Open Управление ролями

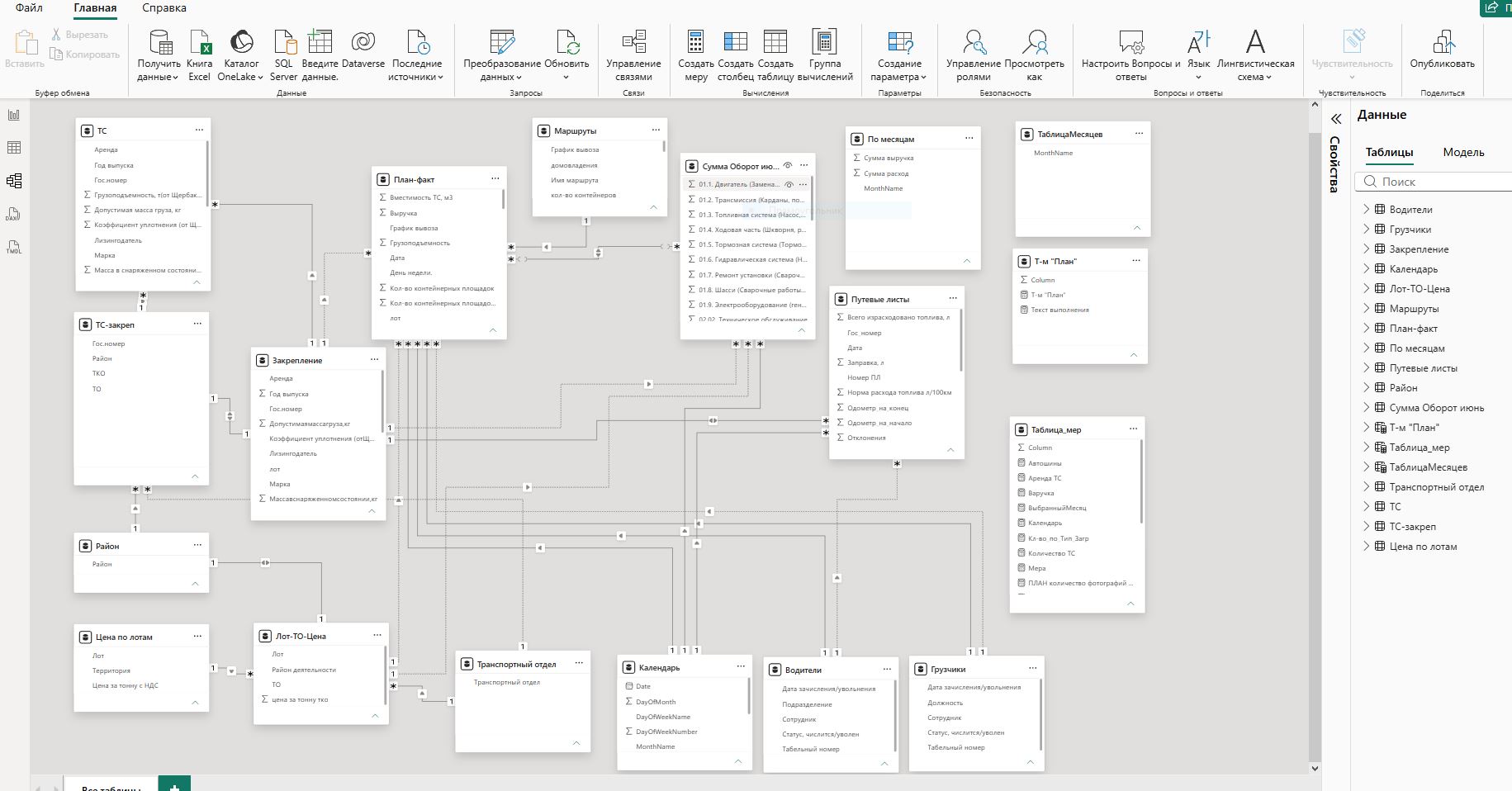[x=974, y=55]
